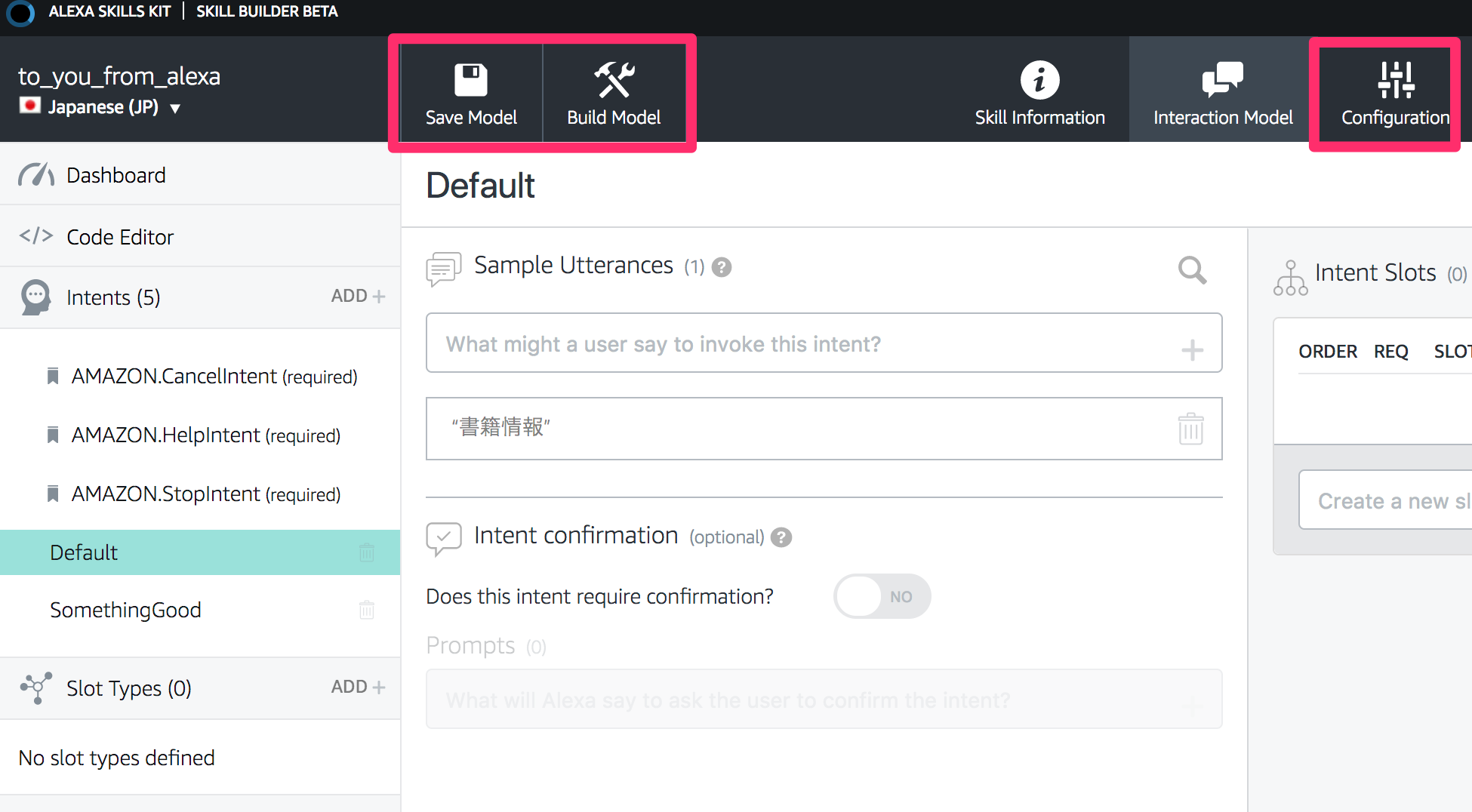
Task: Click the SKILL BUILDER BETA label
Action: pyautogui.click(x=267, y=11)
